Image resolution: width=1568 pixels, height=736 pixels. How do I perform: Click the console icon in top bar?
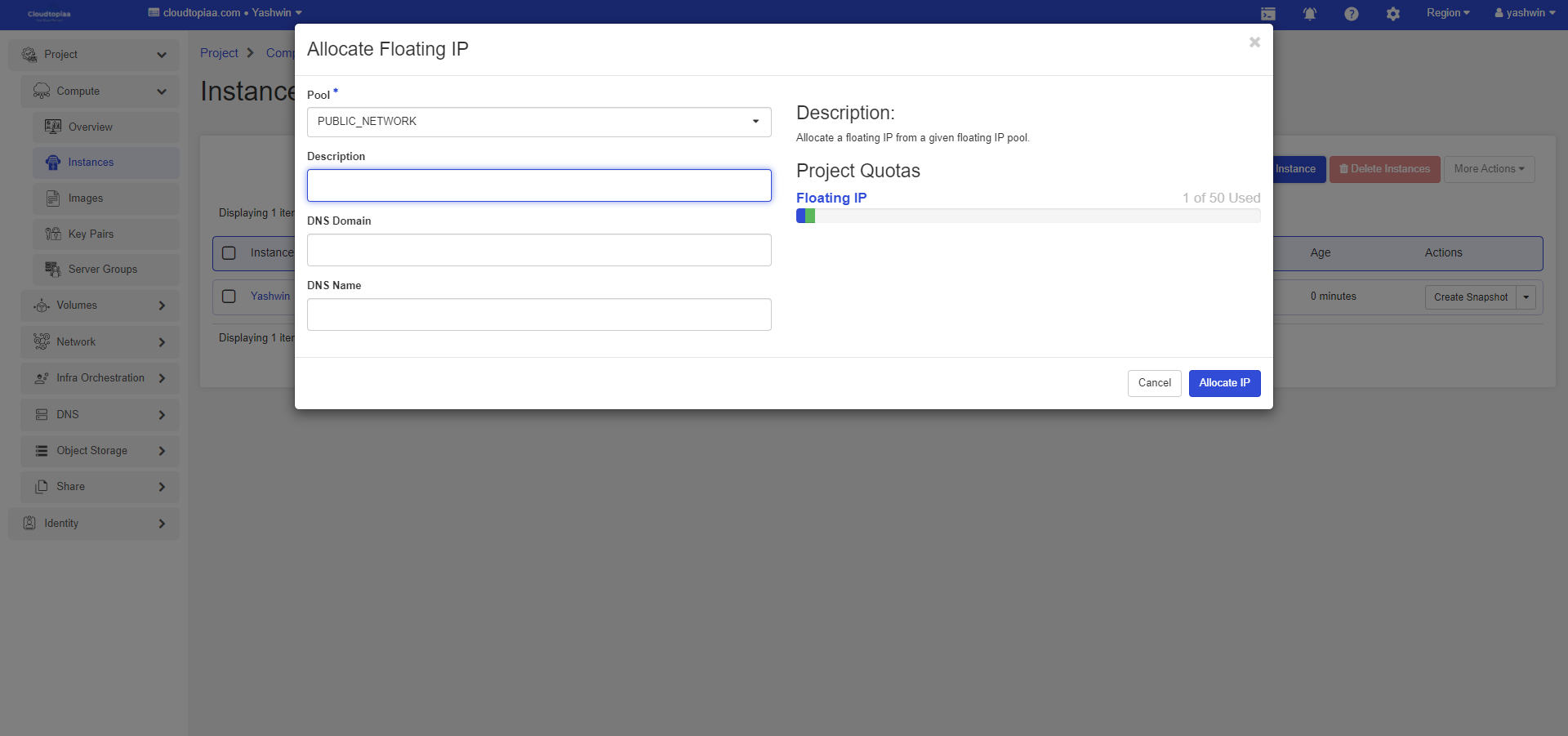point(1267,14)
